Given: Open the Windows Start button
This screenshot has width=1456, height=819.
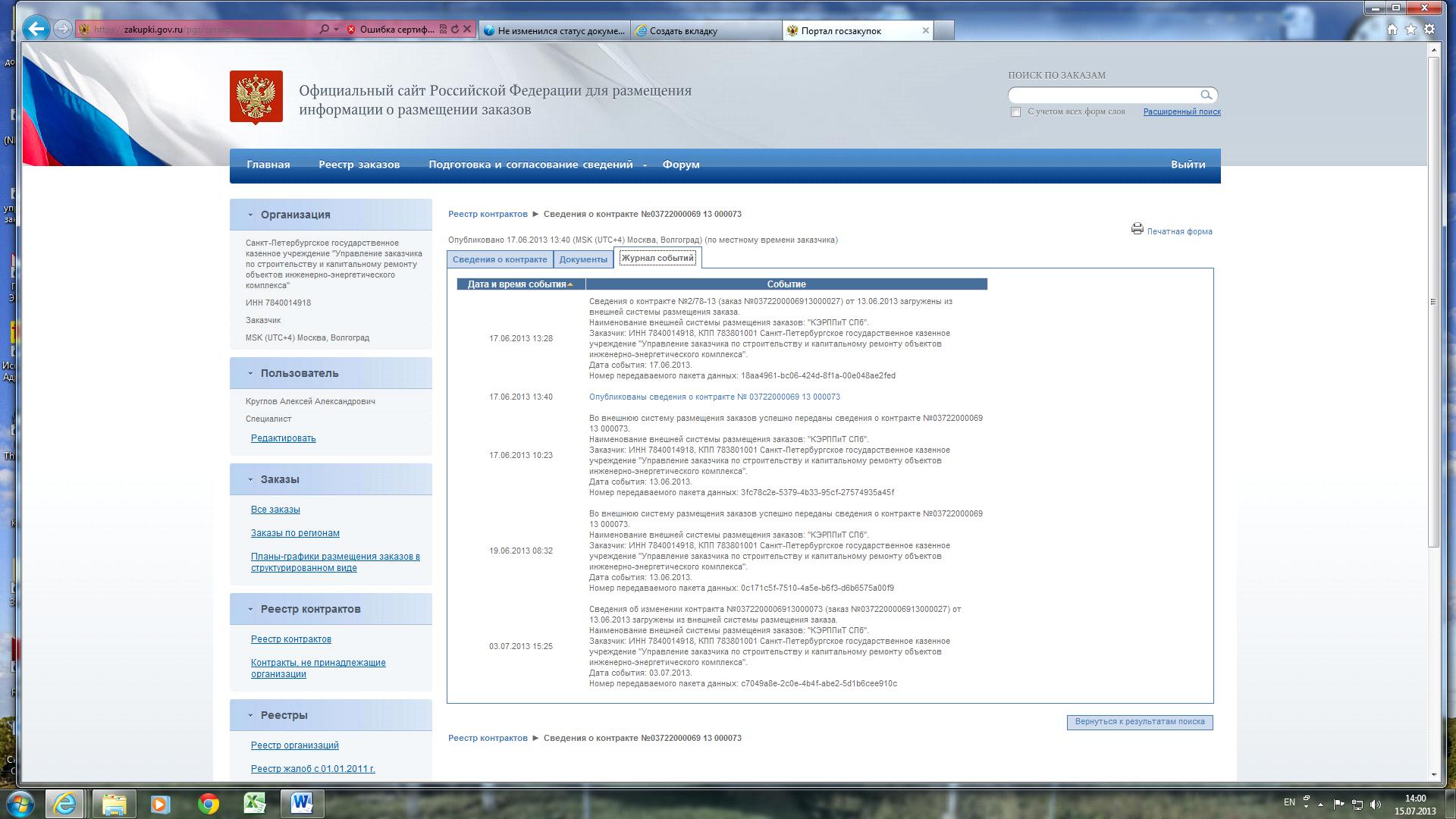Looking at the screenshot, I should (20, 803).
